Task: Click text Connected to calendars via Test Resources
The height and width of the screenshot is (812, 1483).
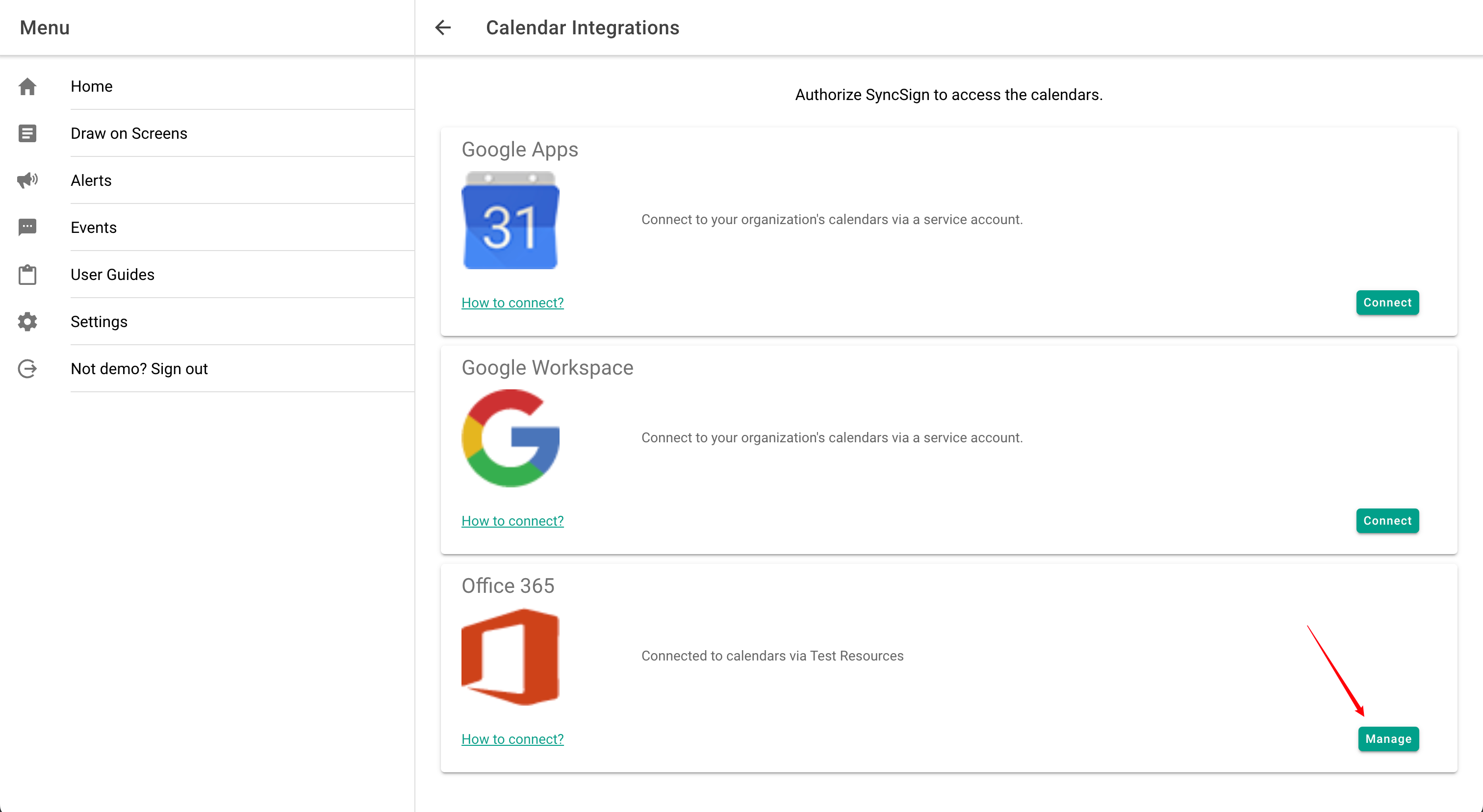Action: tap(772, 656)
